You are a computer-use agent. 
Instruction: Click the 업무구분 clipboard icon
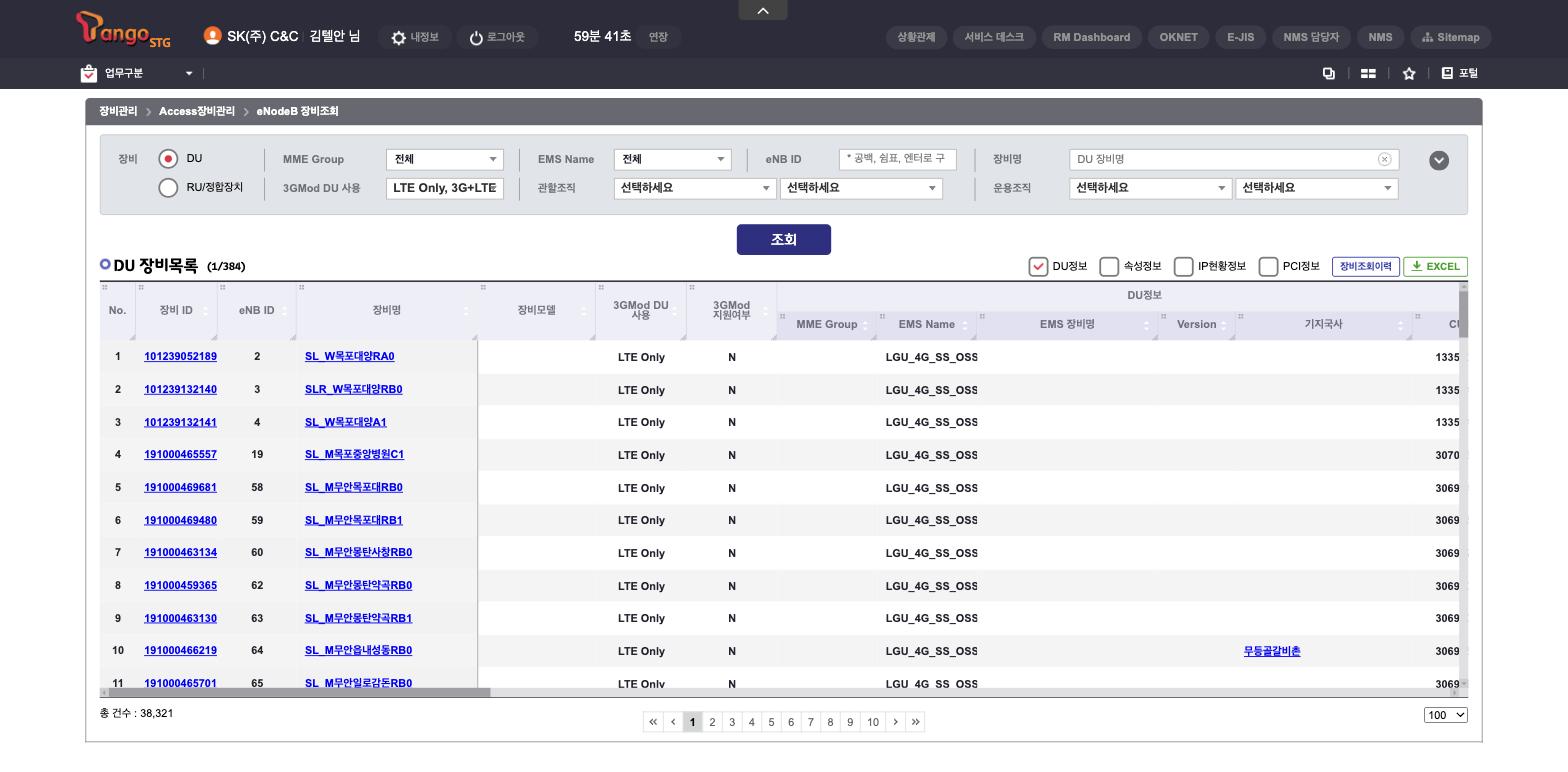click(89, 73)
